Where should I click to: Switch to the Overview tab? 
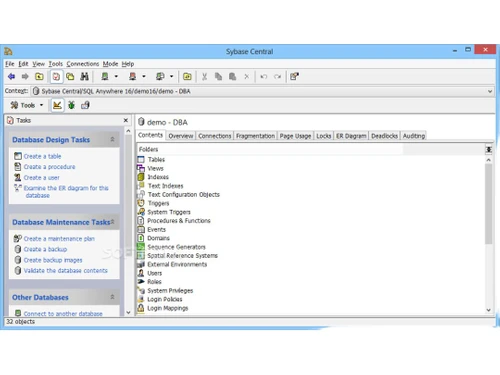coord(181,136)
